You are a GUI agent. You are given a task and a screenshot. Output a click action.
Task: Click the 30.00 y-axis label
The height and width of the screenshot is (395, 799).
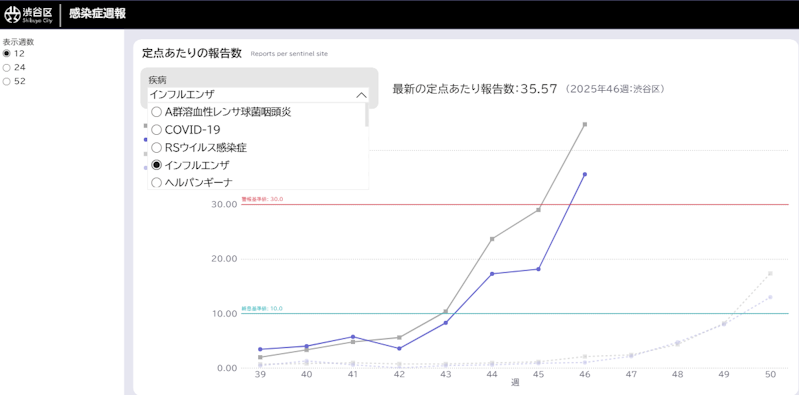pos(225,204)
